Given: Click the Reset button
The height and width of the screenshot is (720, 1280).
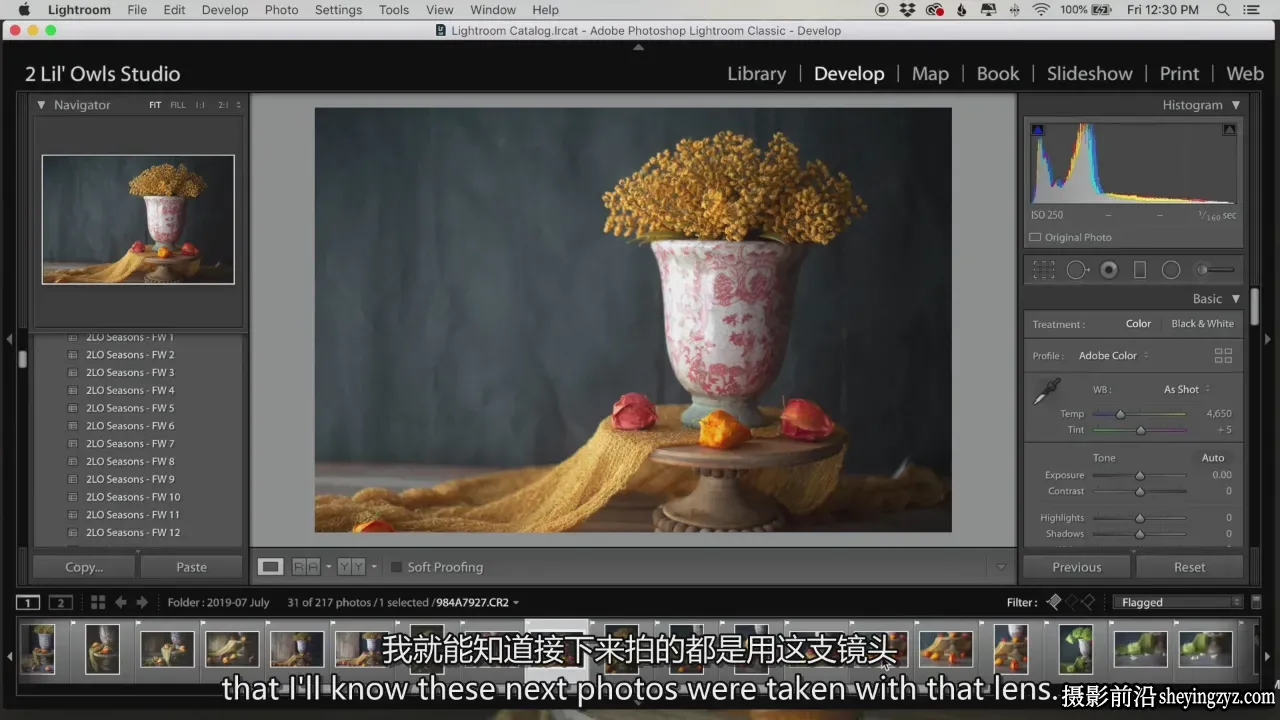Looking at the screenshot, I should (x=1190, y=567).
